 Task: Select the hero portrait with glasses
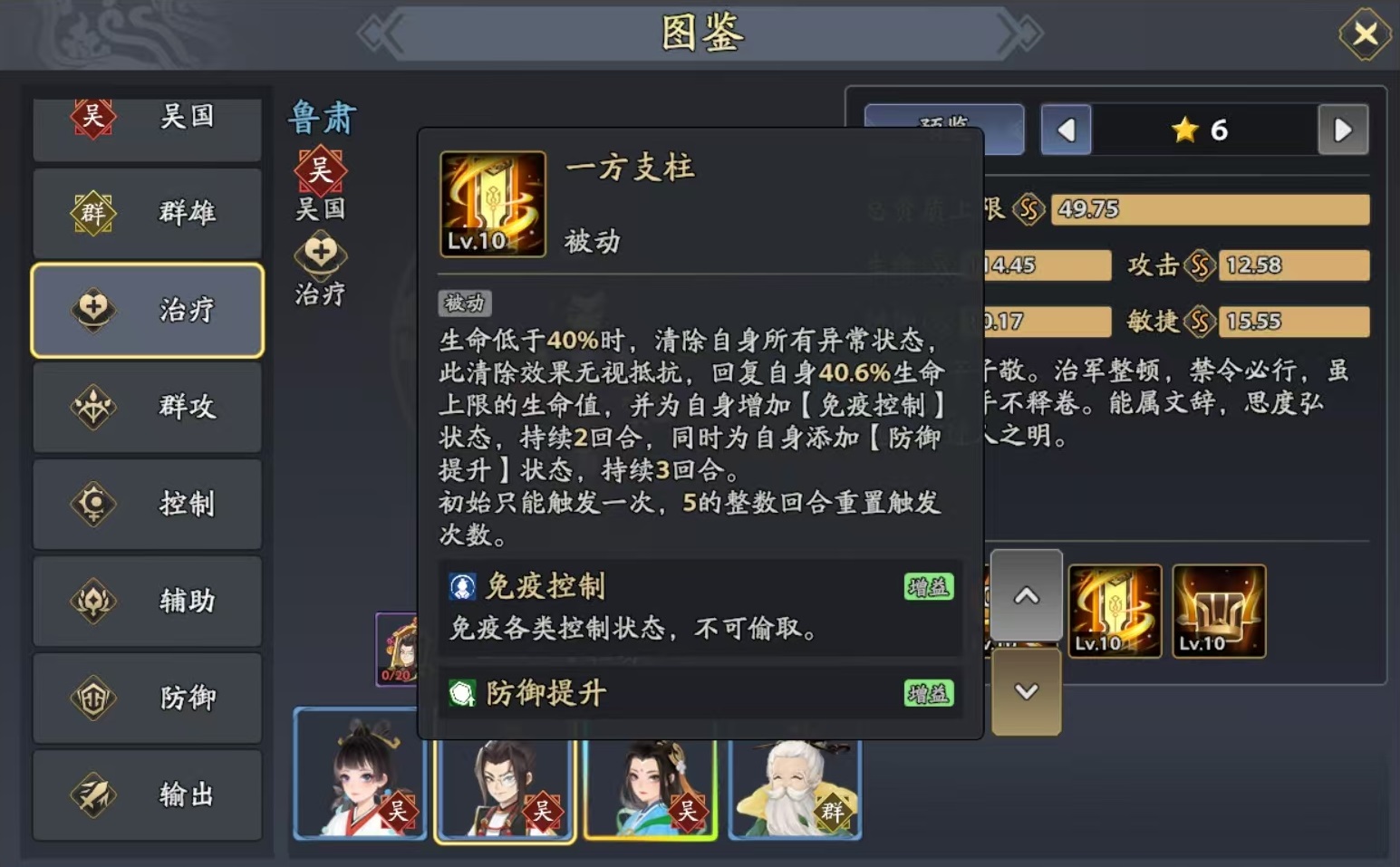[x=505, y=790]
